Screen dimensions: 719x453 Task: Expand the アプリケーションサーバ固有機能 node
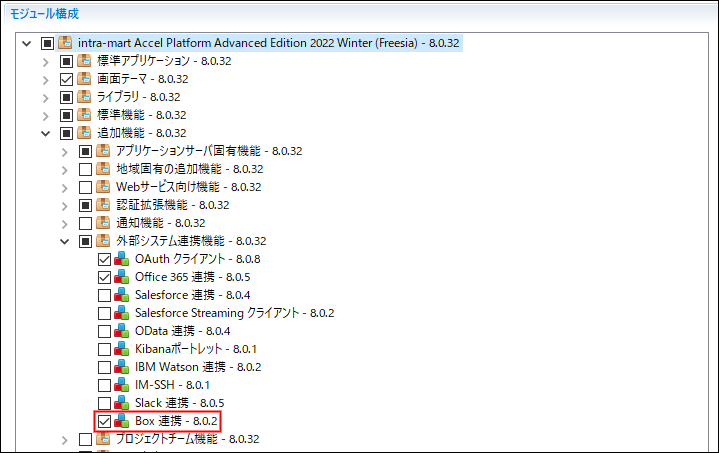65,151
